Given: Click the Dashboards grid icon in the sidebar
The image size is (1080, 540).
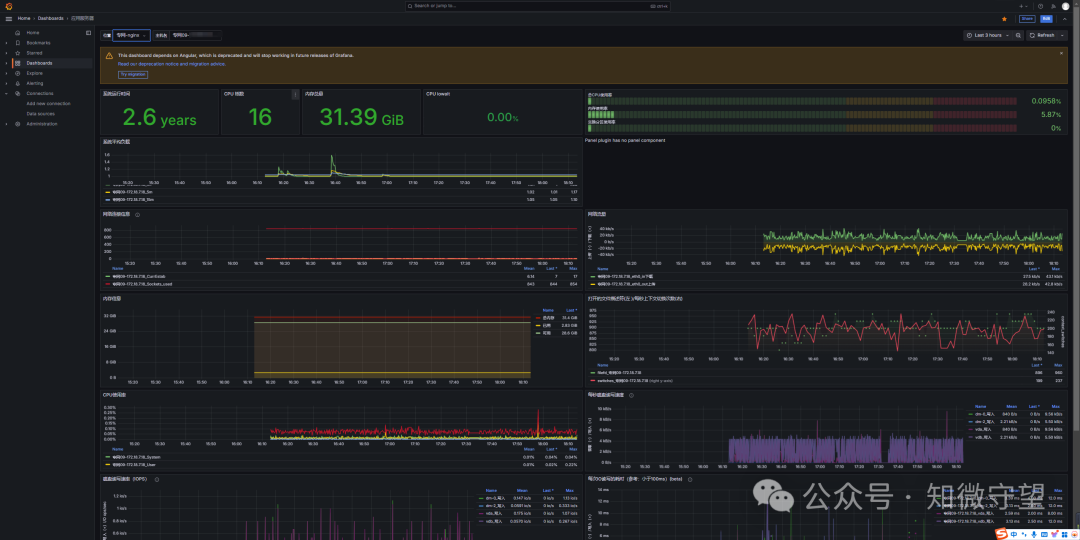Looking at the screenshot, I should pyautogui.click(x=17, y=63).
